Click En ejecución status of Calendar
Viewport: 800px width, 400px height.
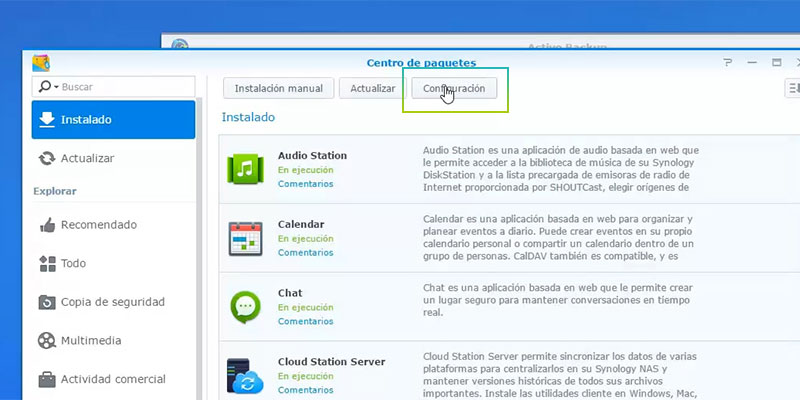(306, 239)
